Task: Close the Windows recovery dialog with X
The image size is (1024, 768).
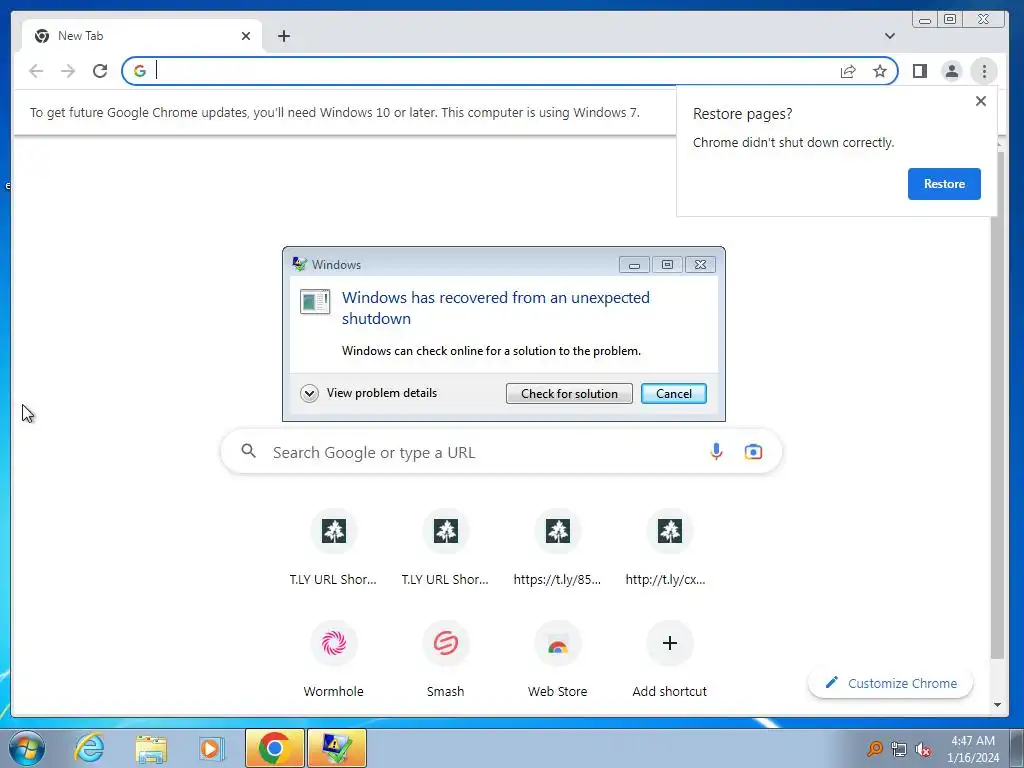Action: 700,264
